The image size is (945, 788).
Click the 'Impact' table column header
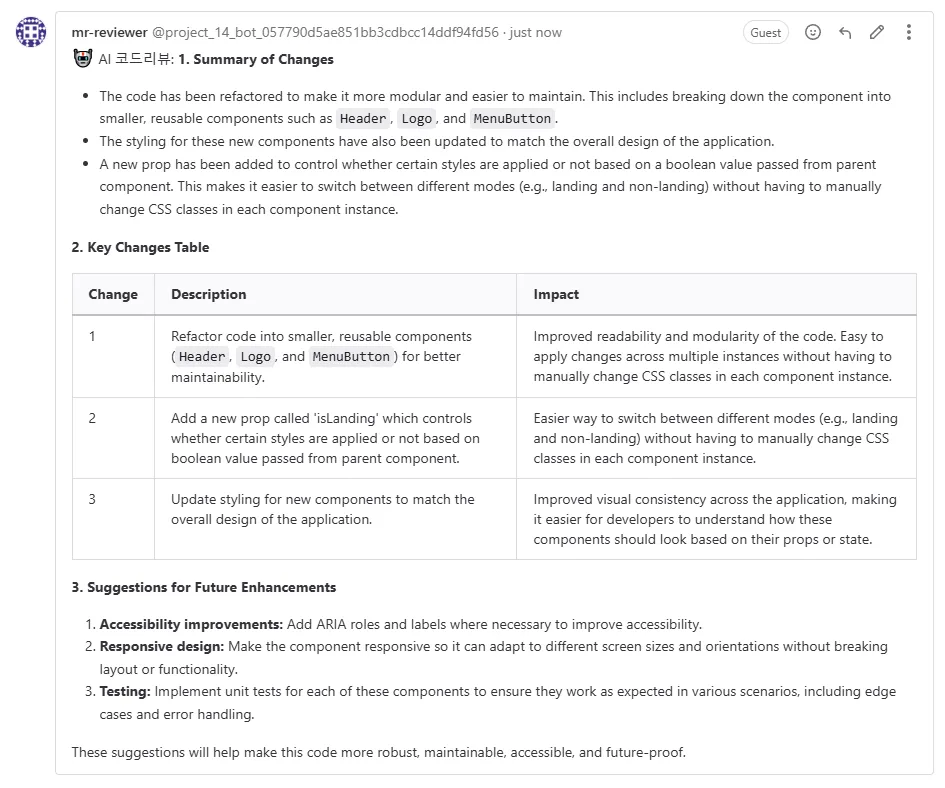coord(556,294)
